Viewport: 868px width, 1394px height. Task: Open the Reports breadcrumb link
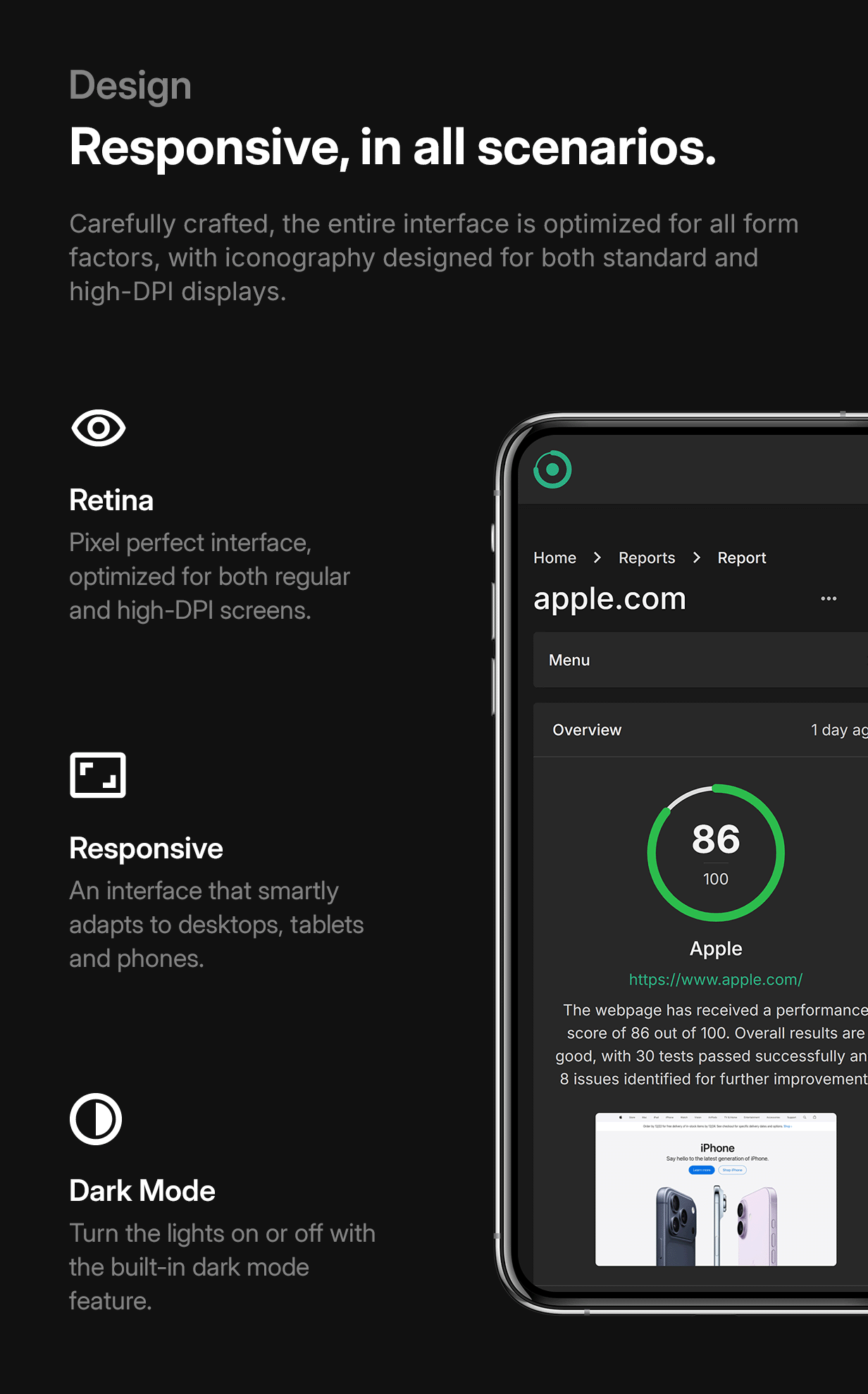pos(647,557)
